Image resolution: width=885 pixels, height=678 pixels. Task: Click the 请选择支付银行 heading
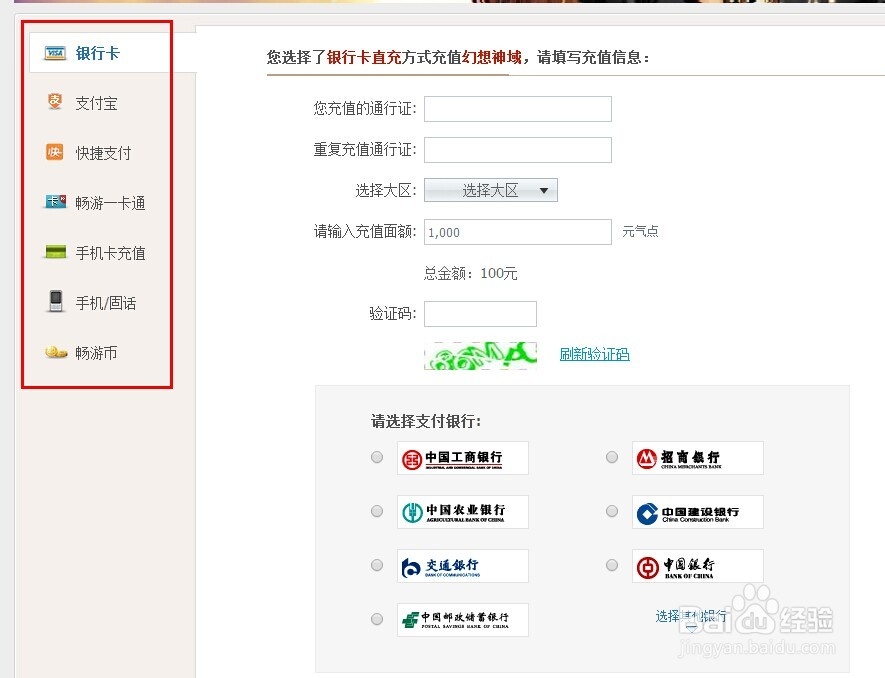(x=426, y=421)
